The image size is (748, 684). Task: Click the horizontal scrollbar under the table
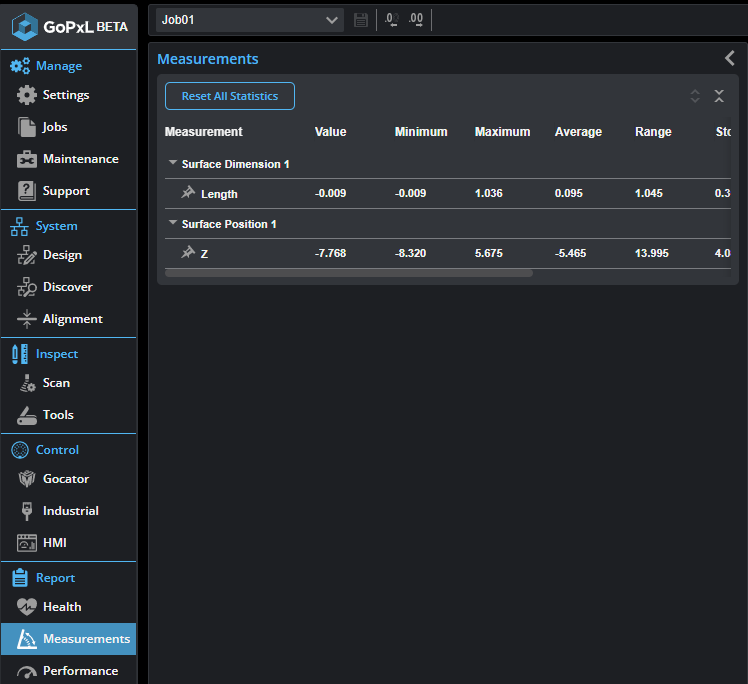point(348,272)
